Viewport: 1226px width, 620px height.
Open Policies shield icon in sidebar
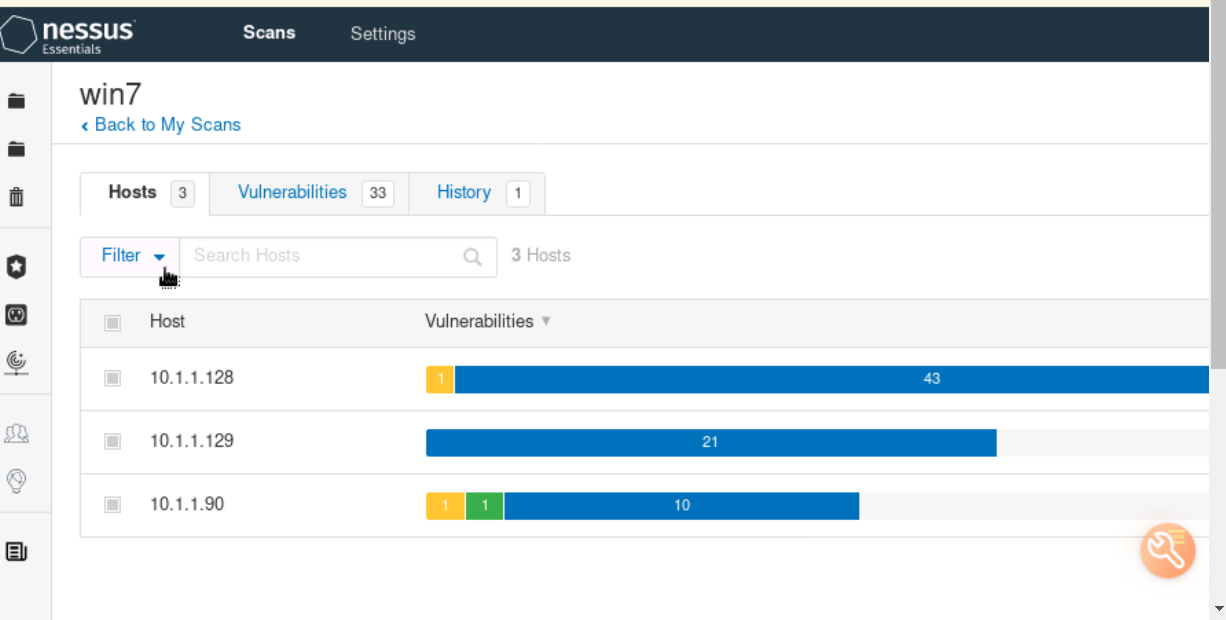coord(16,266)
